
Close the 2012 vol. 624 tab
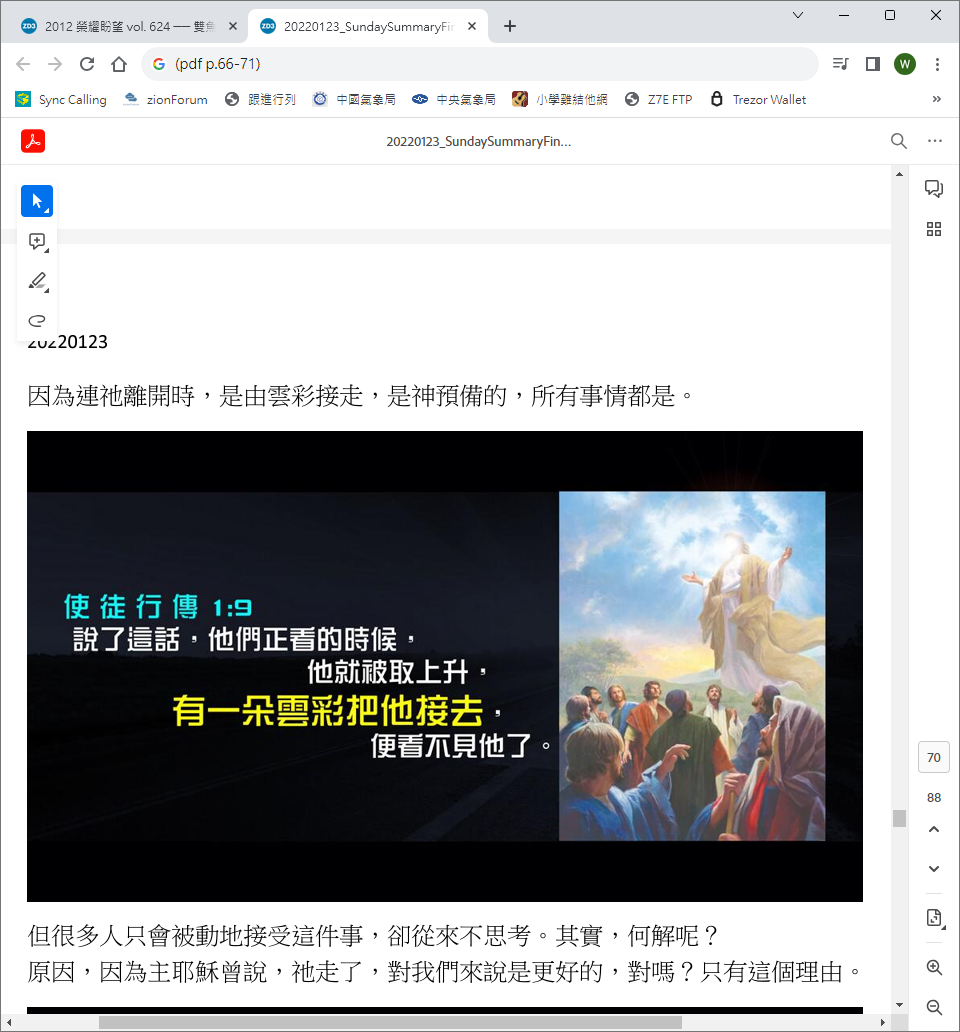[232, 26]
